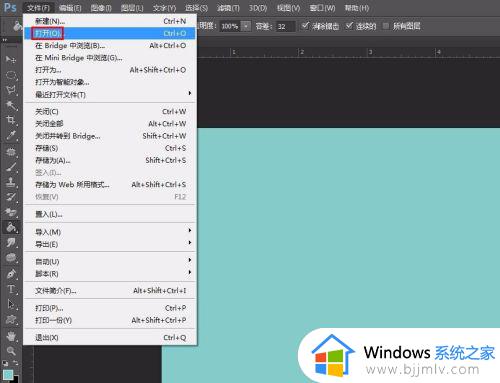Choose 存储为(A)... menu entry

click(110, 160)
